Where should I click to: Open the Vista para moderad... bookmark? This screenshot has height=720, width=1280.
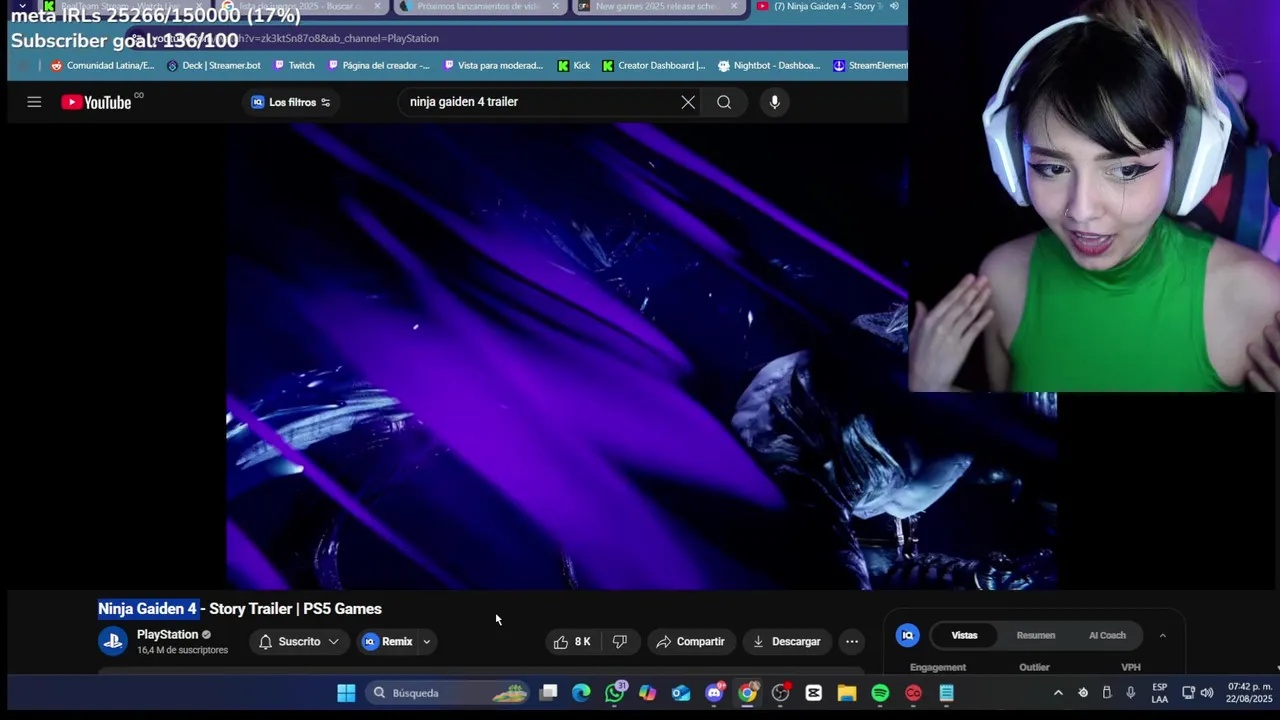[493, 66]
